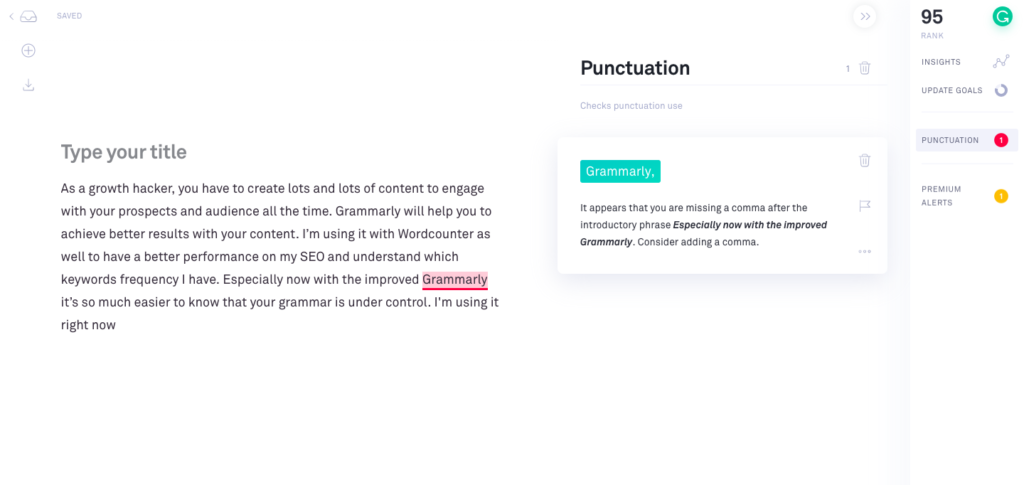Select the Punctuation category in sidebar

click(x=967, y=140)
